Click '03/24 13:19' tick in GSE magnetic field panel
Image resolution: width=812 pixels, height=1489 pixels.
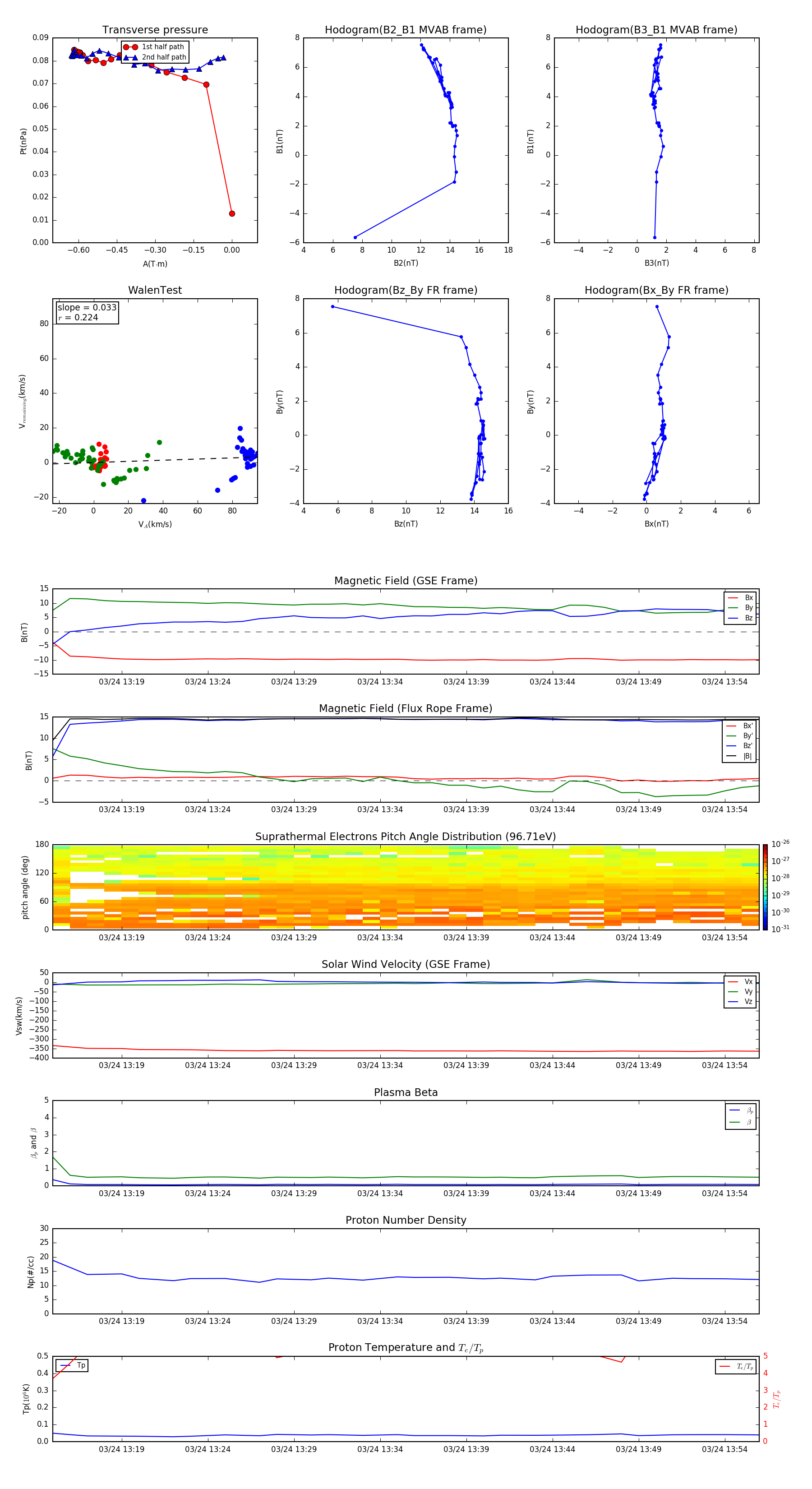pyautogui.click(x=121, y=682)
